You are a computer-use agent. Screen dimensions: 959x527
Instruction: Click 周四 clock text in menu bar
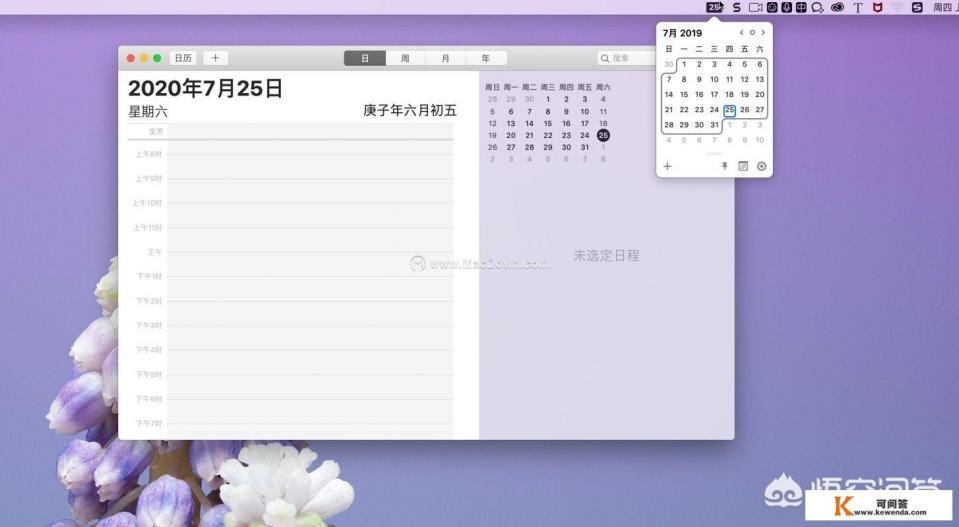pos(942,7)
